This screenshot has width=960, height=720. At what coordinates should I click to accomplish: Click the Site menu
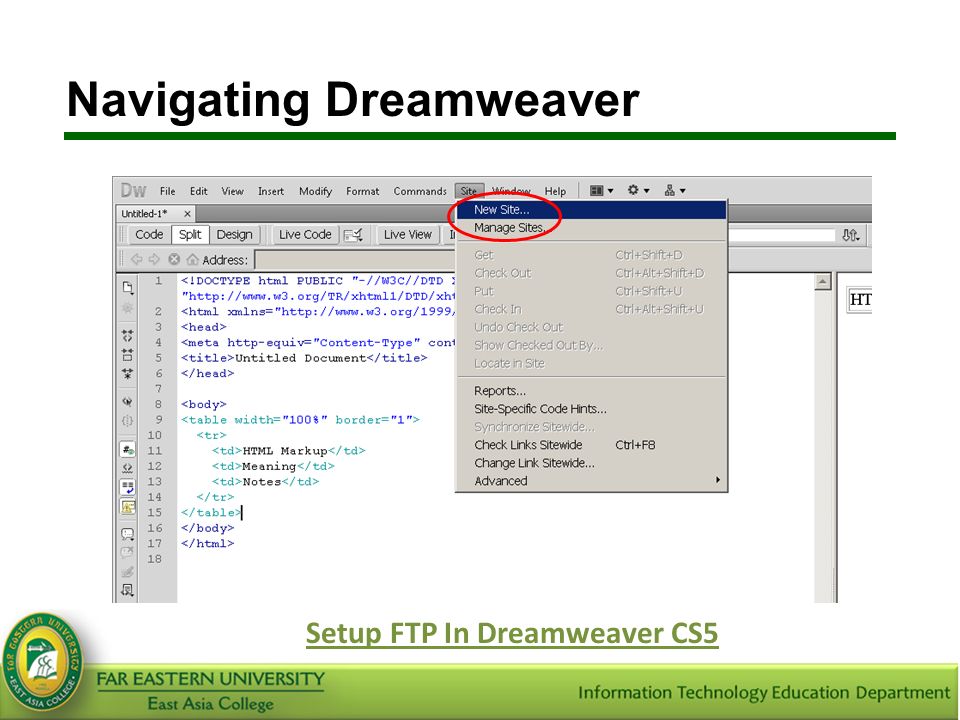(x=469, y=191)
